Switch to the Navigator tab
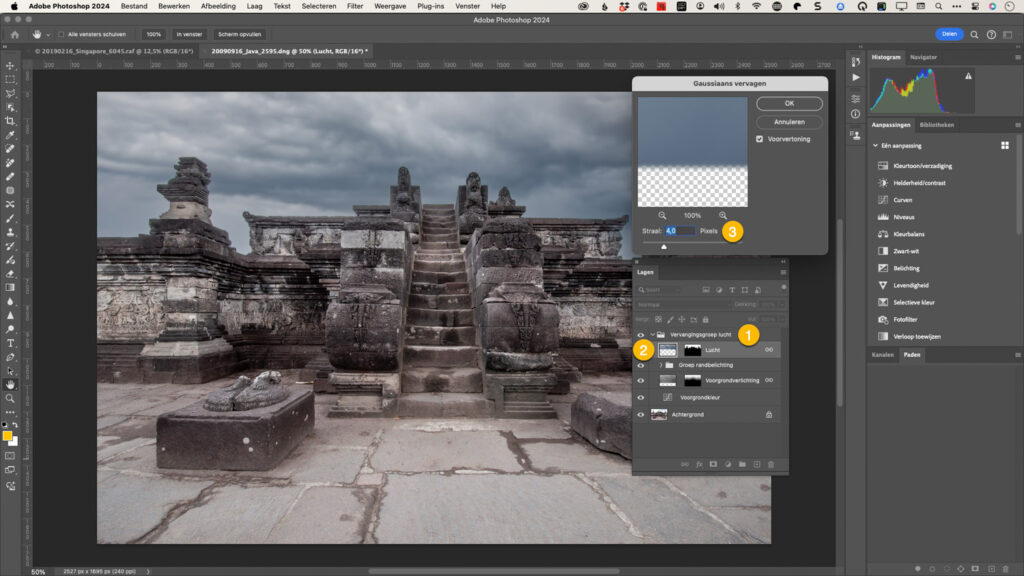 [923, 57]
